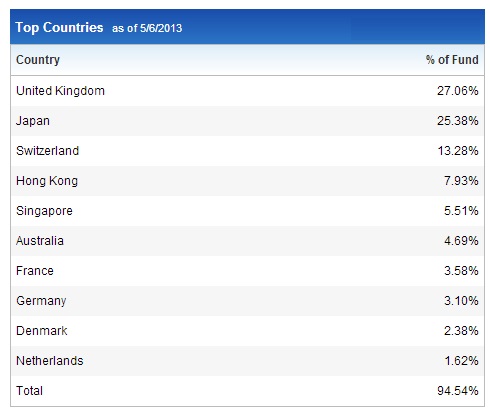This screenshot has height=415, width=490.
Task: Select the United Kingdom row label
Action: [x=60, y=91]
